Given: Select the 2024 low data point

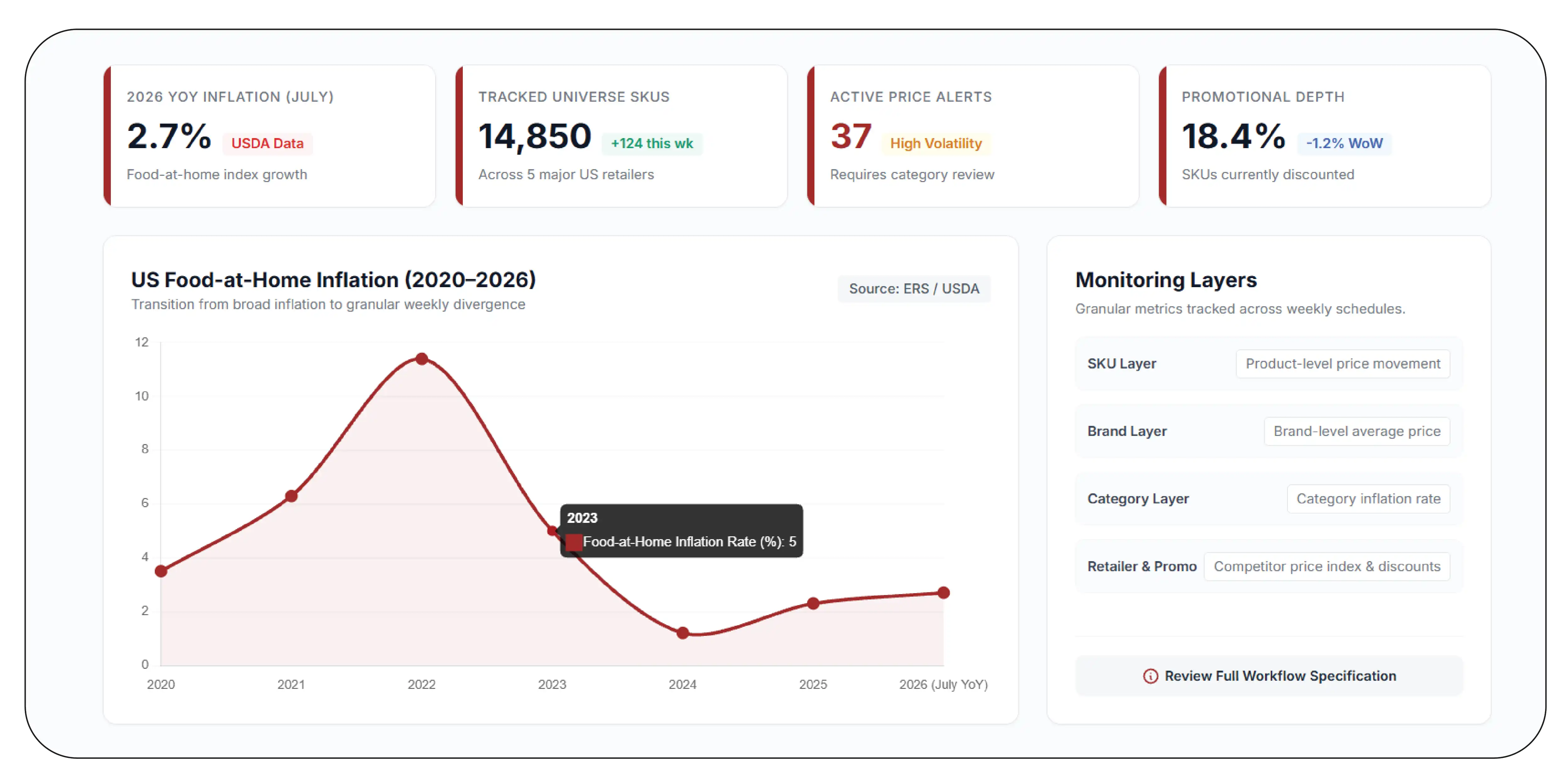Looking at the screenshot, I should (683, 633).
